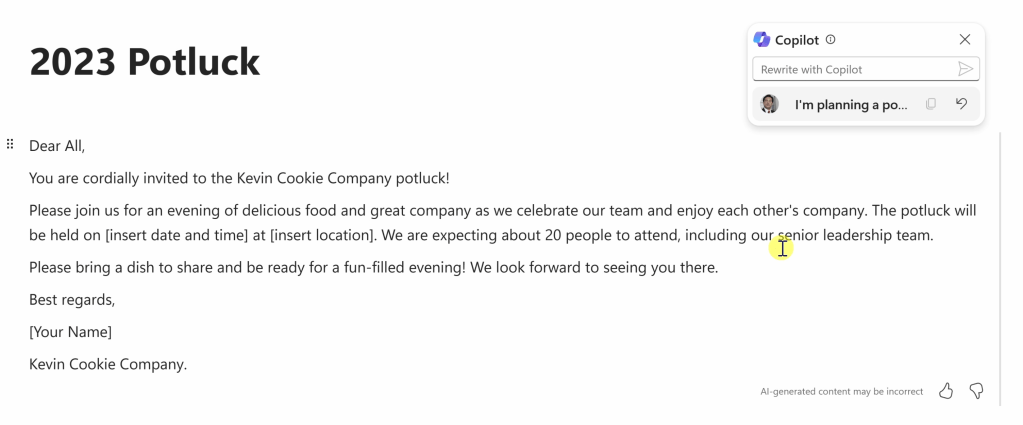Click the send arrow in Copilot box
The width and height of the screenshot is (1023, 425).
(965, 69)
